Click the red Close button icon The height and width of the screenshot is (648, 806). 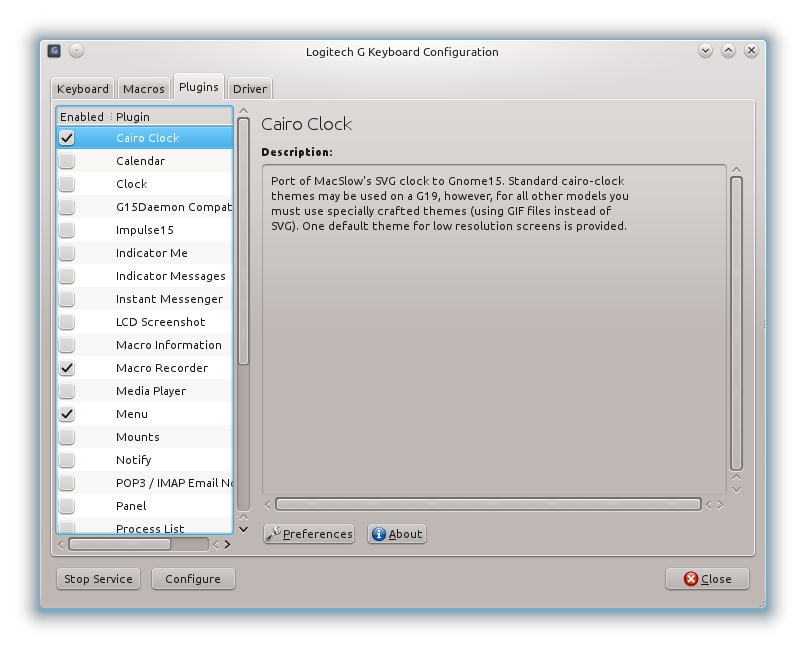[691, 579]
